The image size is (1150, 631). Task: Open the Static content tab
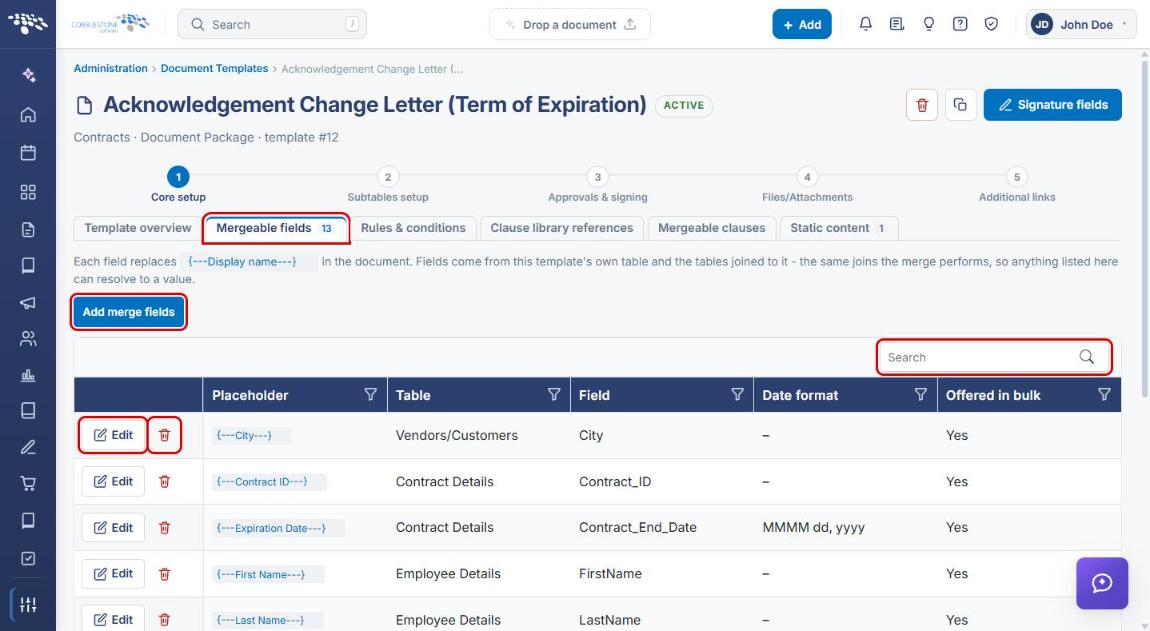click(x=839, y=228)
